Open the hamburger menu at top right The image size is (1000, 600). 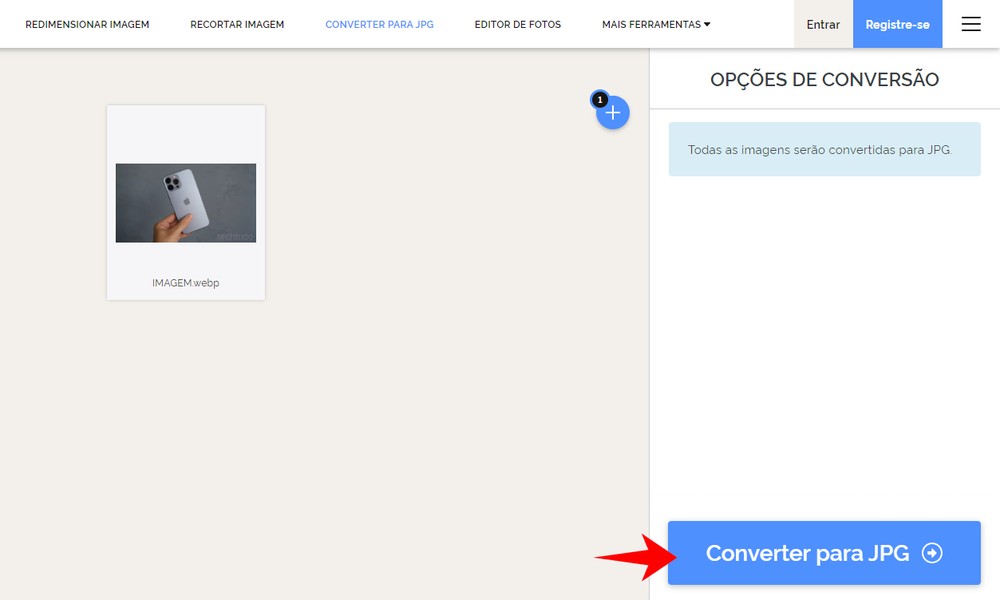pyautogui.click(x=970, y=24)
